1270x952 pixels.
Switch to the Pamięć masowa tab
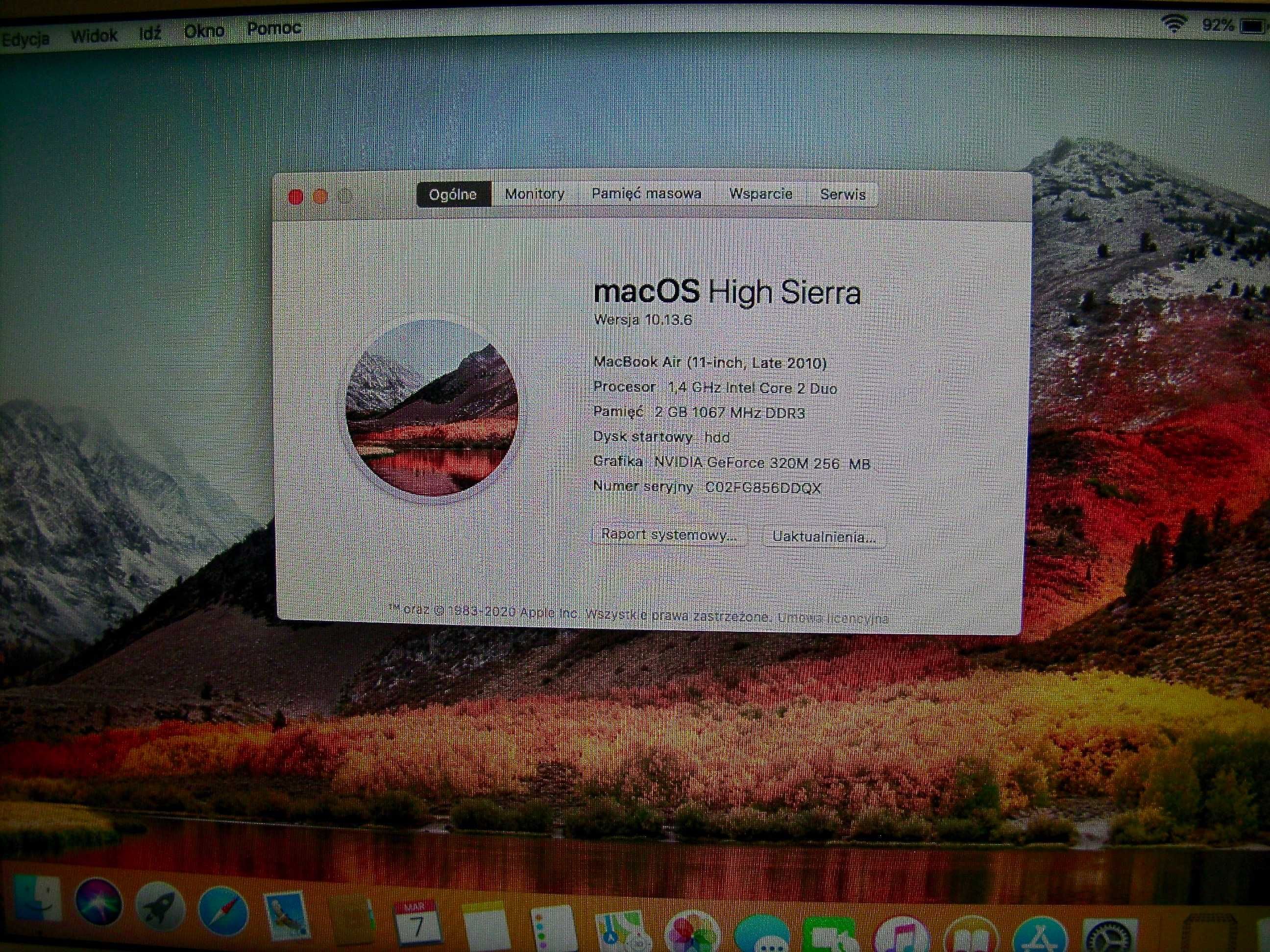point(646,193)
